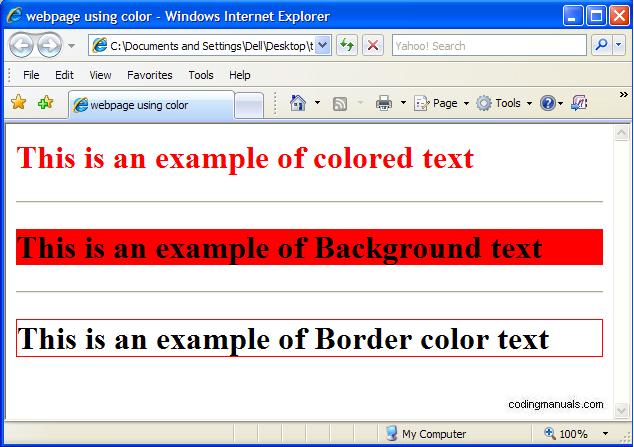Open a new blank tab
This screenshot has width=634, height=447.
(x=249, y=105)
